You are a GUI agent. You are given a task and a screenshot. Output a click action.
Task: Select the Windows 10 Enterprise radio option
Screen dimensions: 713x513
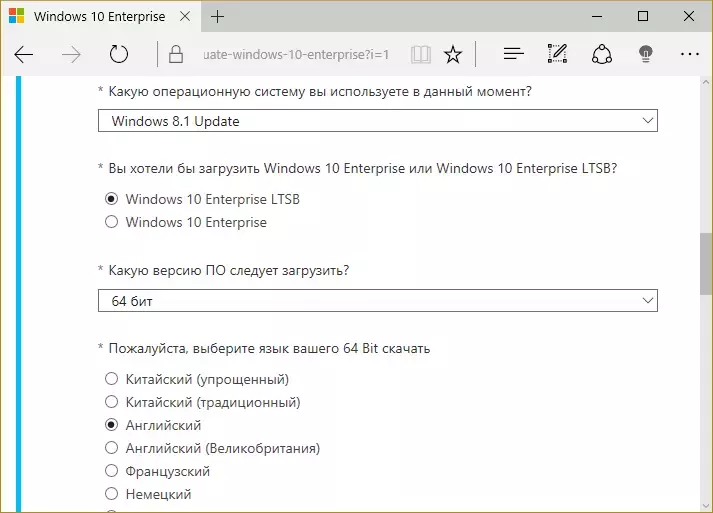pyautogui.click(x=111, y=222)
